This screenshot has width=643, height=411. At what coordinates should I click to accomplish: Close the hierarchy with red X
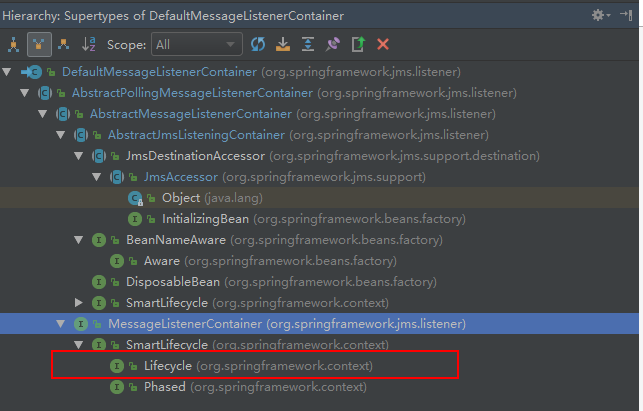pos(383,44)
